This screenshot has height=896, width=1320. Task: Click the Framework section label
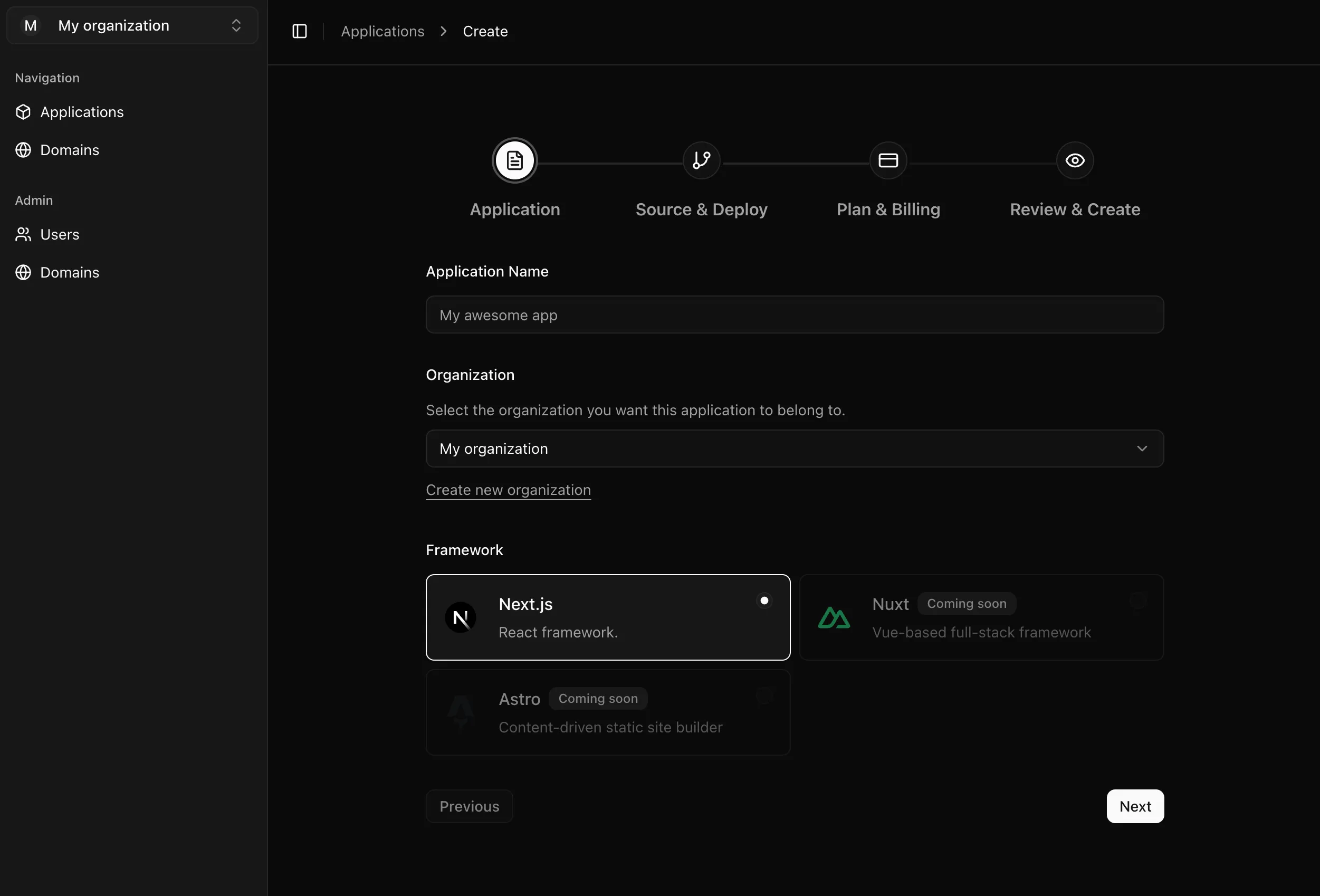(464, 550)
